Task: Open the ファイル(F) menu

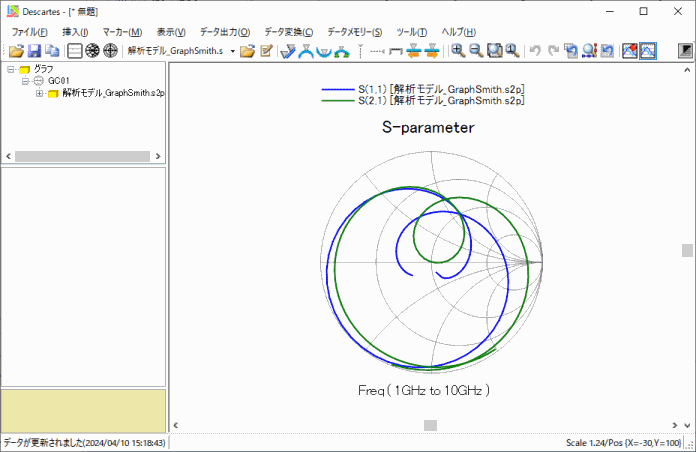Action: pos(29,32)
